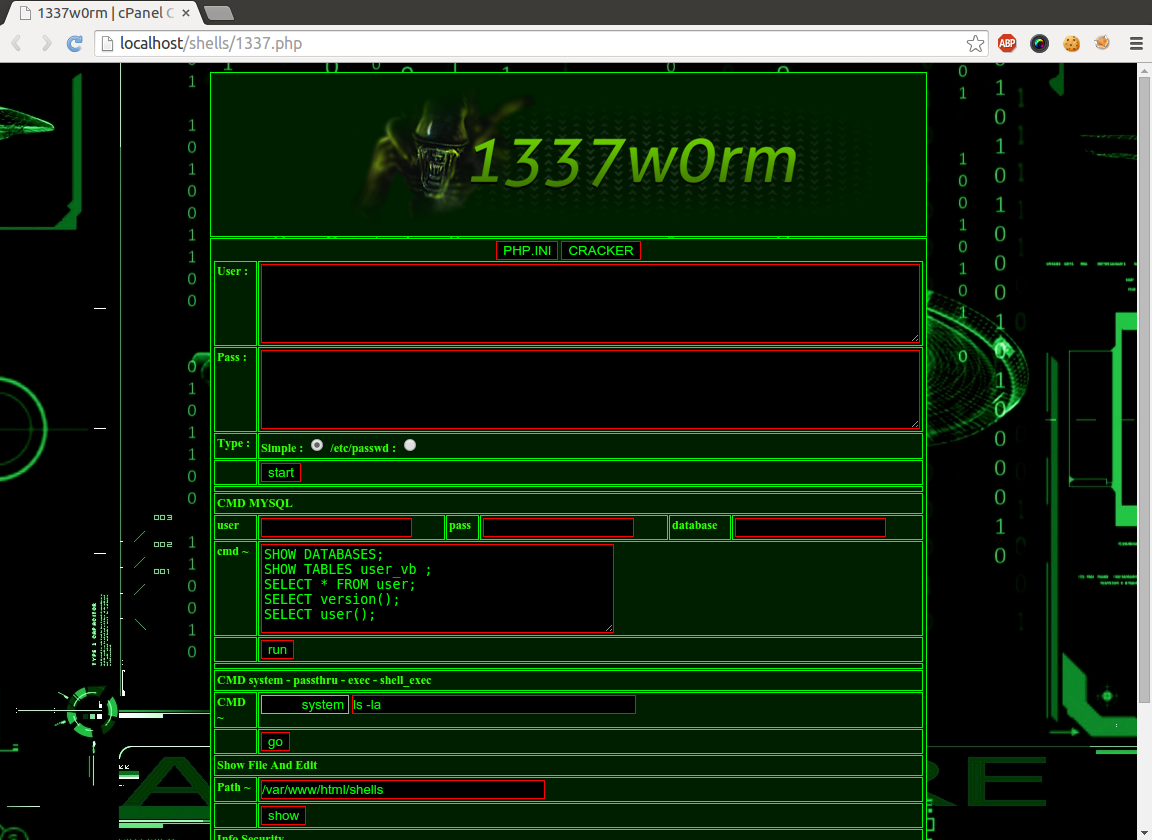Screen dimensions: 1152x840
Task: Click into the Pass list textarea
Action: [x=590, y=390]
